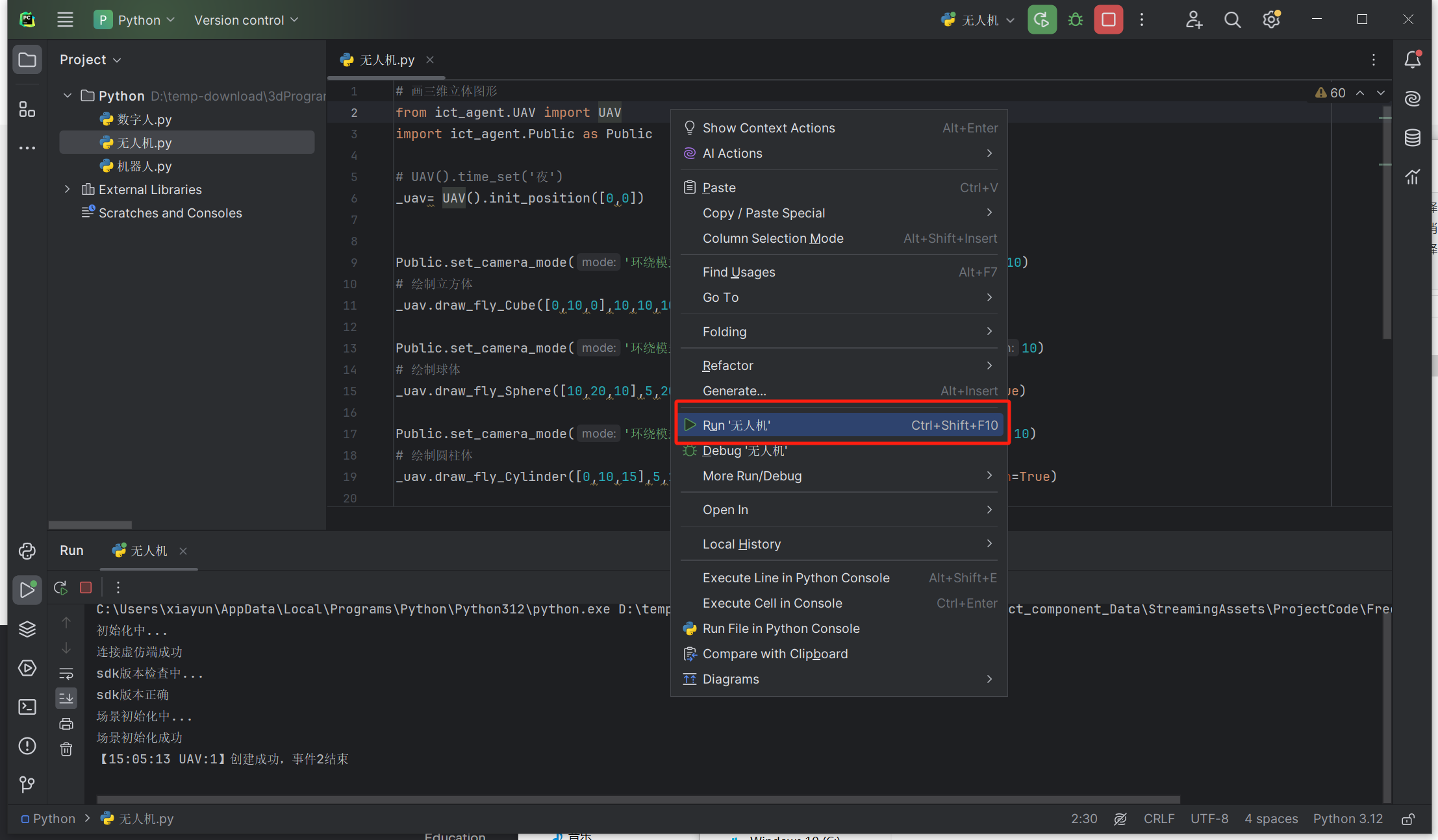Open the Terminal tool window icon
The height and width of the screenshot is (840, 1438).
coord(27,707)
